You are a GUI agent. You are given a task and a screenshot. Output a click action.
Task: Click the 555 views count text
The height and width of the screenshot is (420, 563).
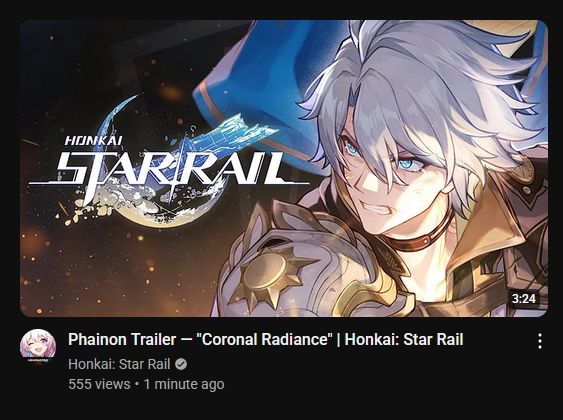pos(99,384)
